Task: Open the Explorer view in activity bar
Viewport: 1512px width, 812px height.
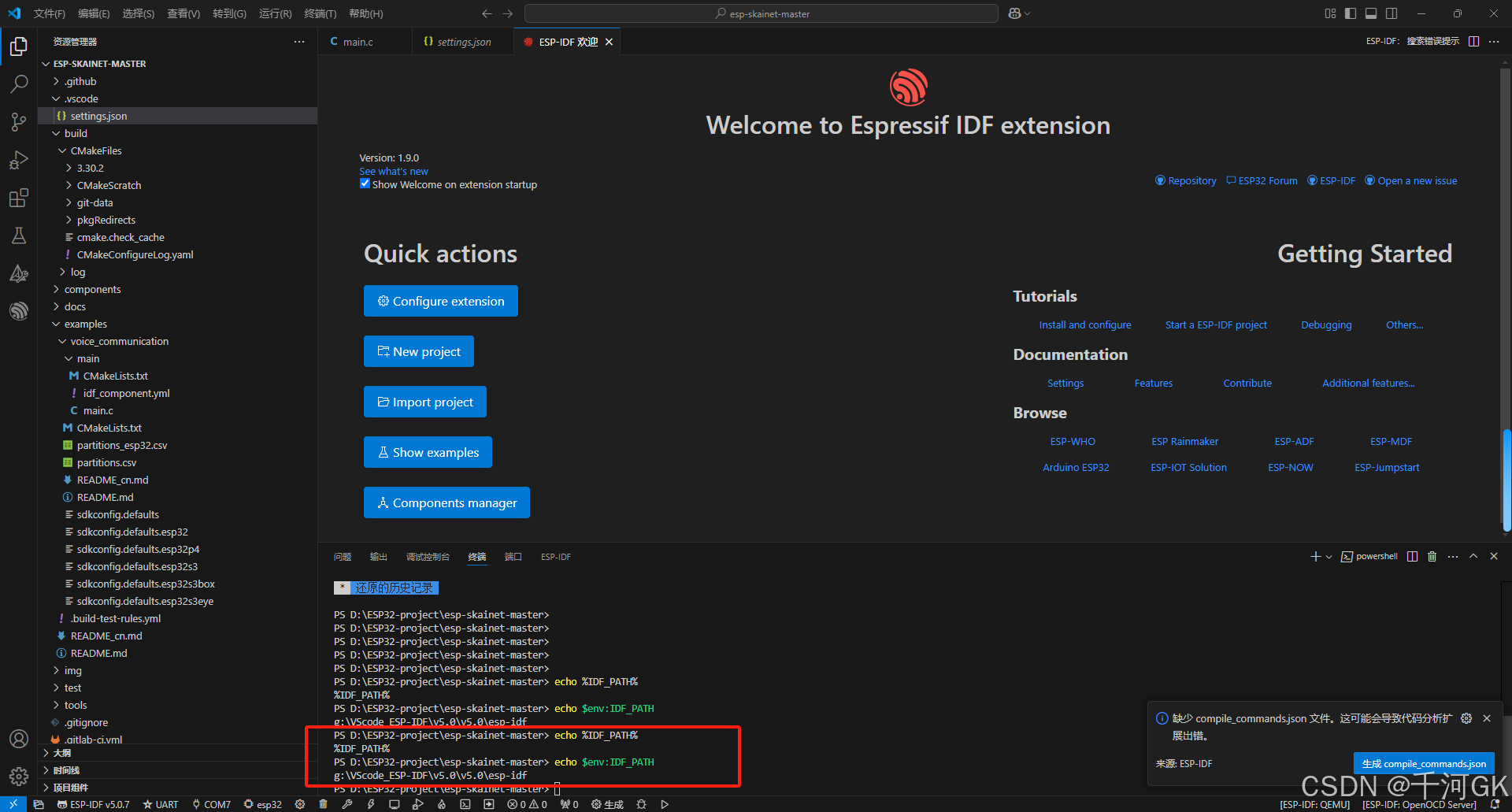Action: click(x=19, y=46)
